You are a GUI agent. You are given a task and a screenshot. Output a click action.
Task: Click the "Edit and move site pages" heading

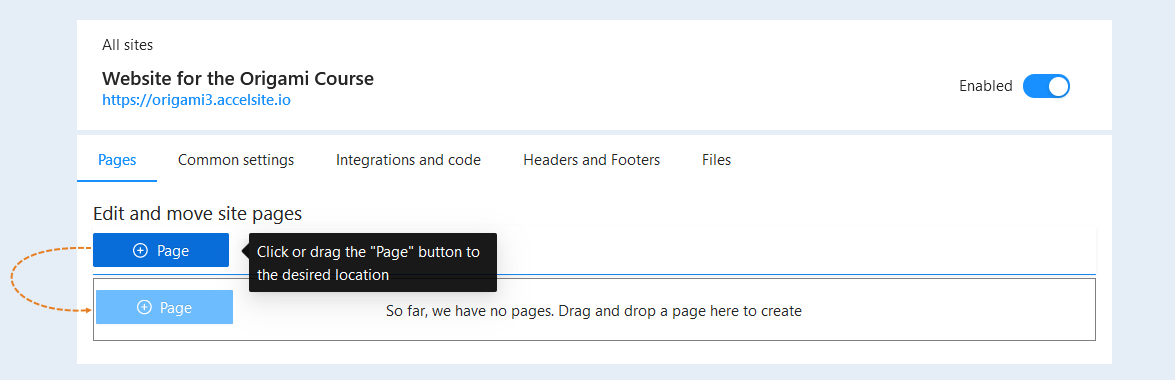pos(197,214)
